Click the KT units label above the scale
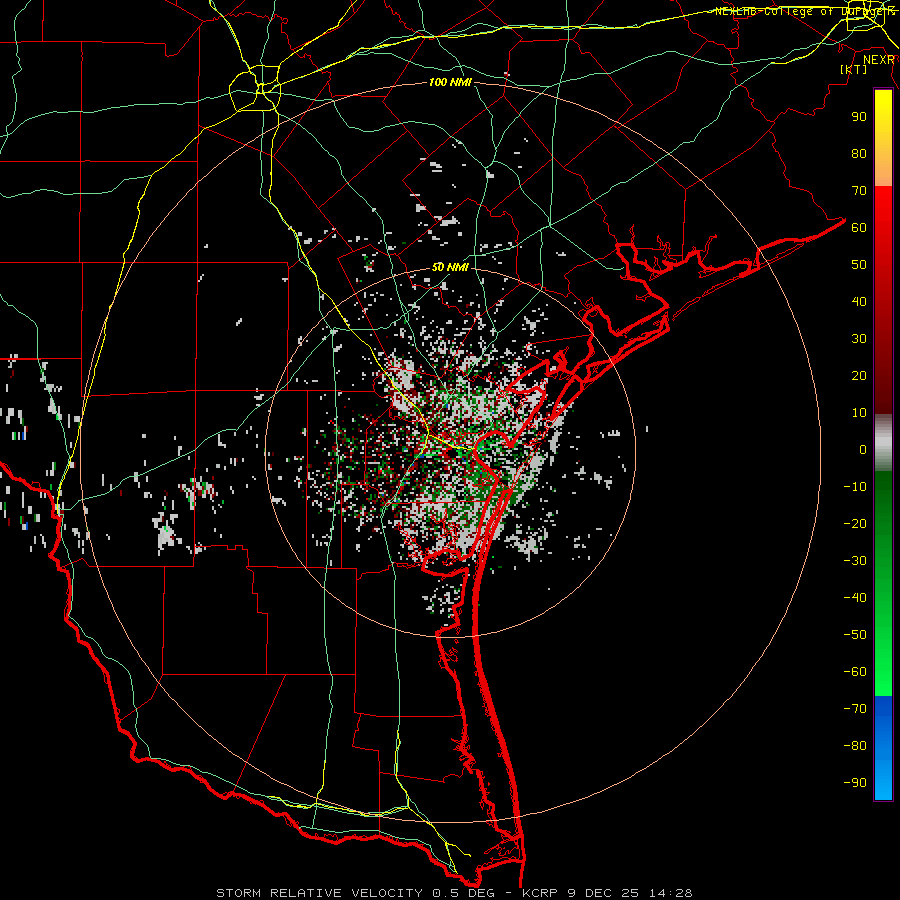Image resolution: width=900 pixels, height=900 pixels. (x=854, y=69)
